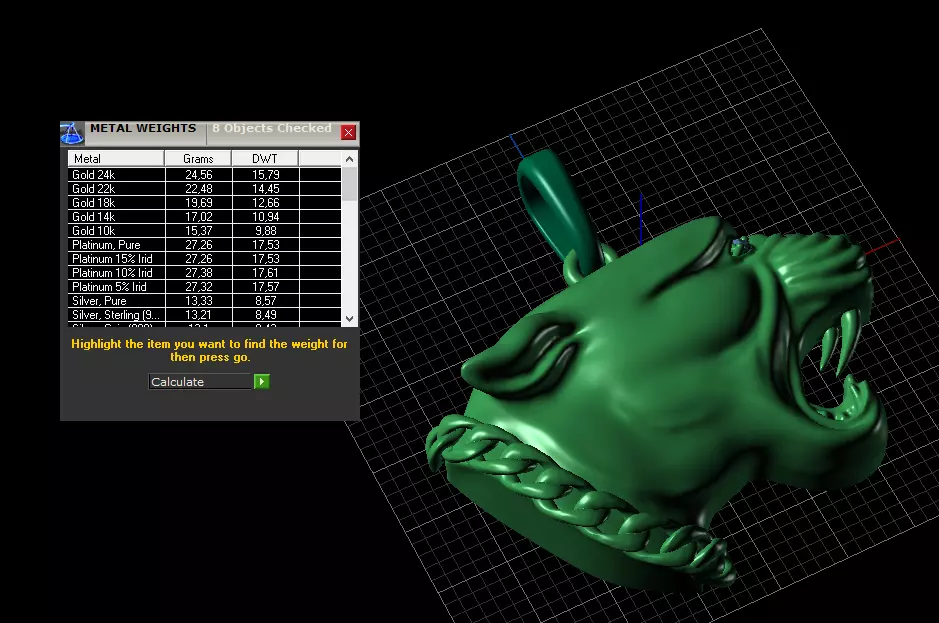Select the Silver, Sterling row
Viewport: 939px width, 623px height.
point(204,314)
